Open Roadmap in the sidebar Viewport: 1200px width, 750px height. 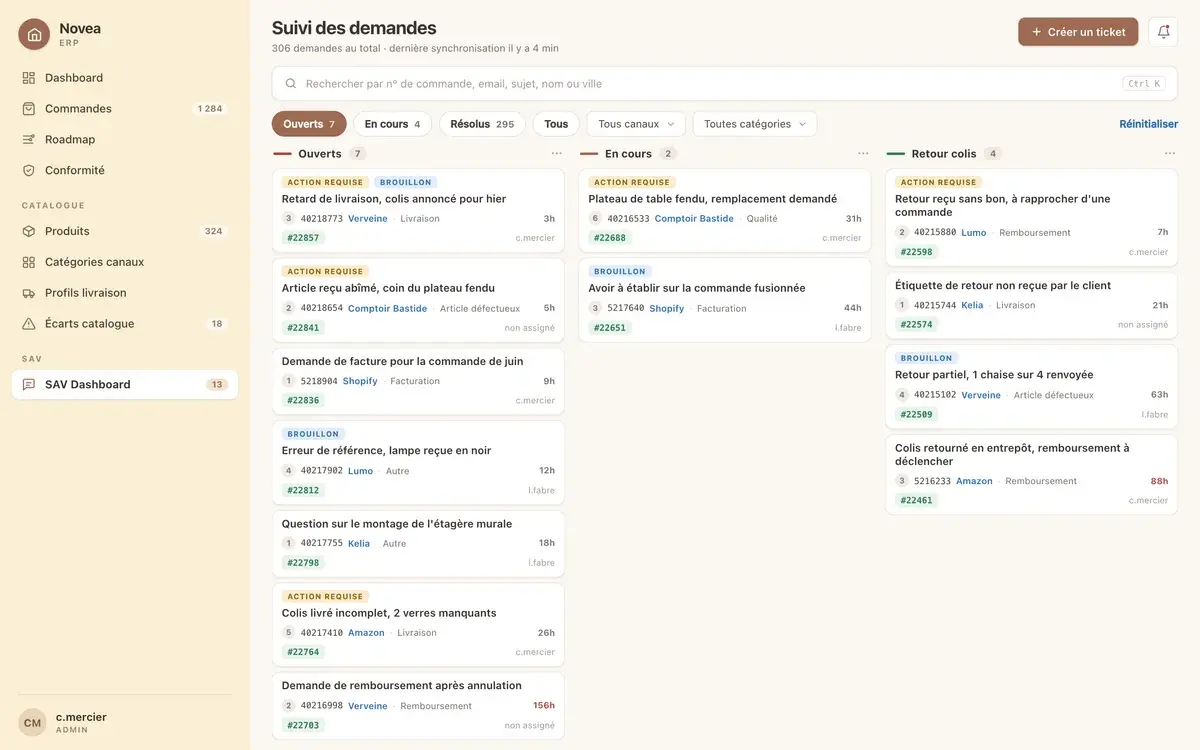click(x=125, y=140)
